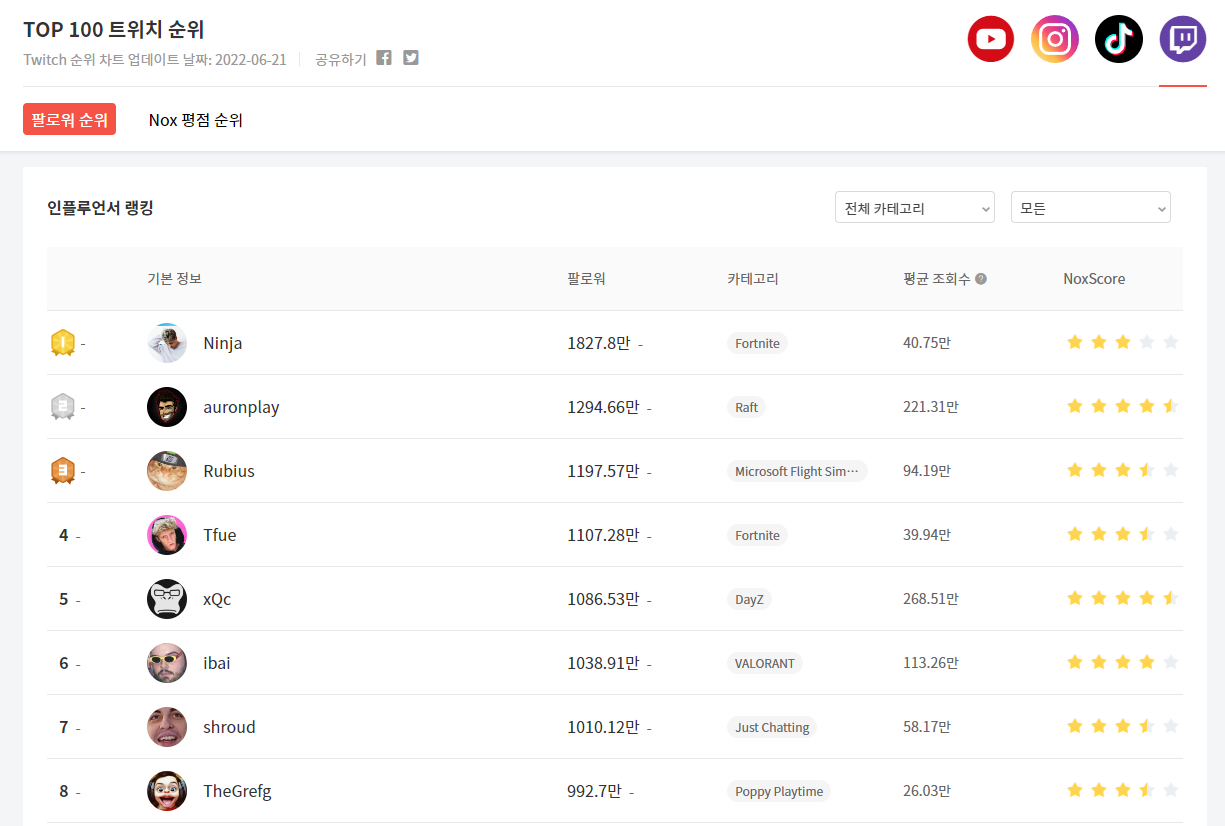This screenshot has height=826, width=1225.
Task: Click the 기본 정보 column header
Action: point(174,279)
